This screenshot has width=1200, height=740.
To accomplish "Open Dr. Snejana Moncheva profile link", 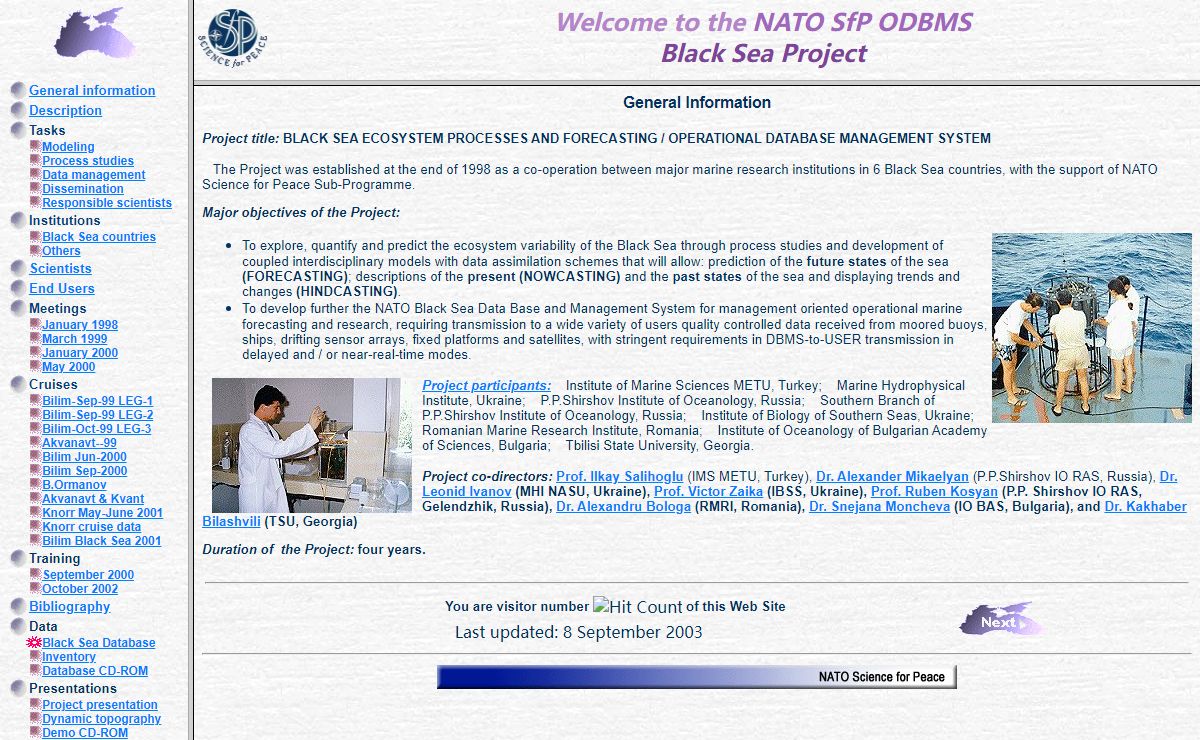I will pyautogui.click(x=878, y=506).
